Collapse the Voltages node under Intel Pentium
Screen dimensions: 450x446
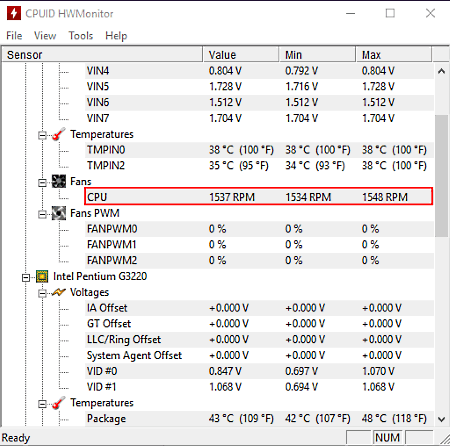tap(42, 293)
